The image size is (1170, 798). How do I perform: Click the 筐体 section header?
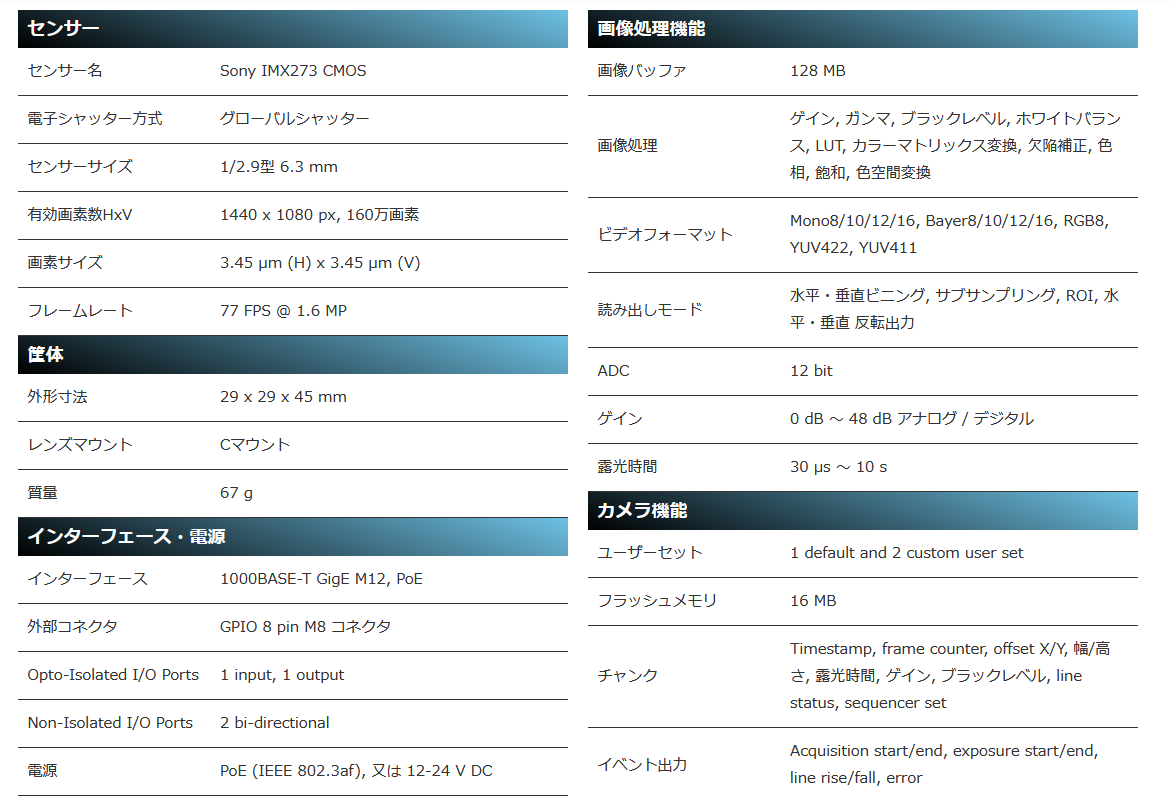pyautogui.click(x=292, y=355)
